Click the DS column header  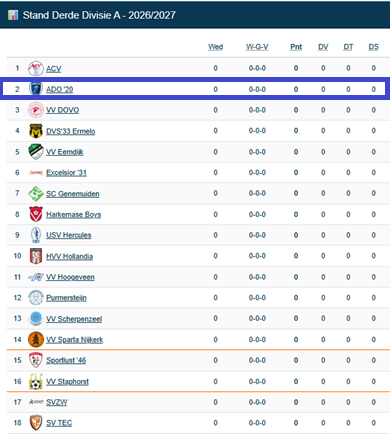[x=373, y=47]
